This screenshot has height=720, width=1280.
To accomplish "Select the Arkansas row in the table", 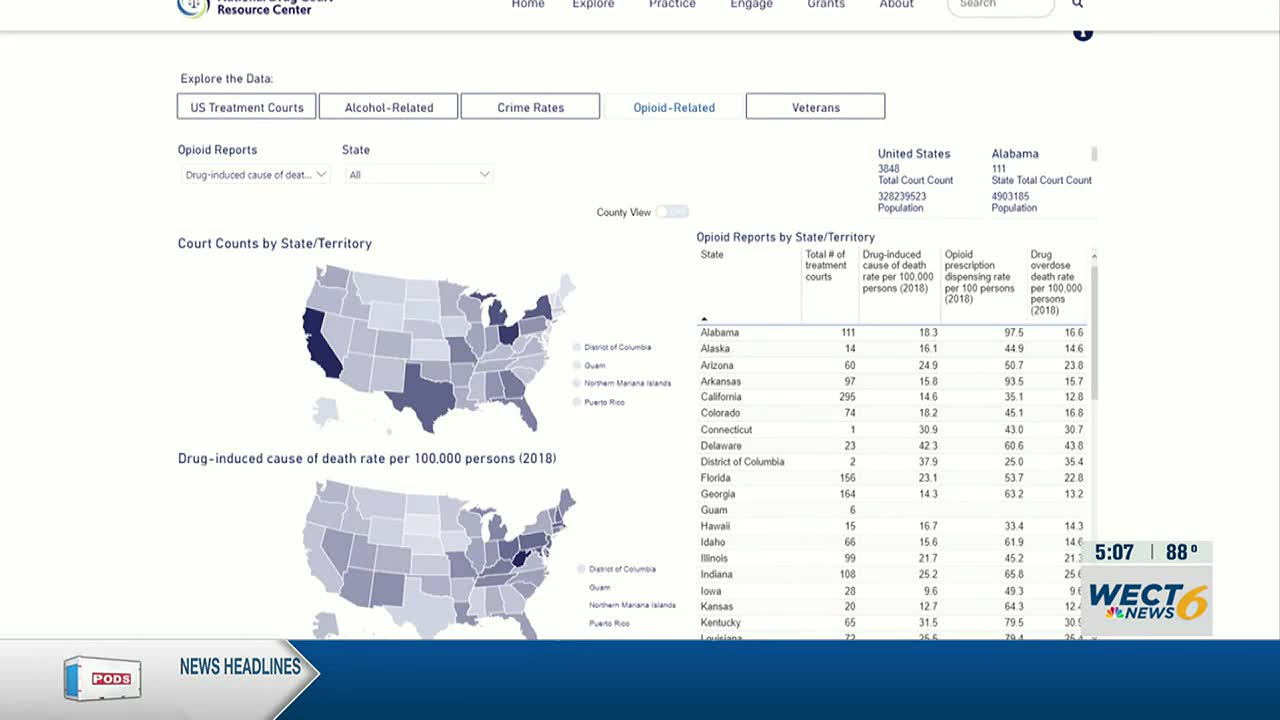I will pos(891,381).
